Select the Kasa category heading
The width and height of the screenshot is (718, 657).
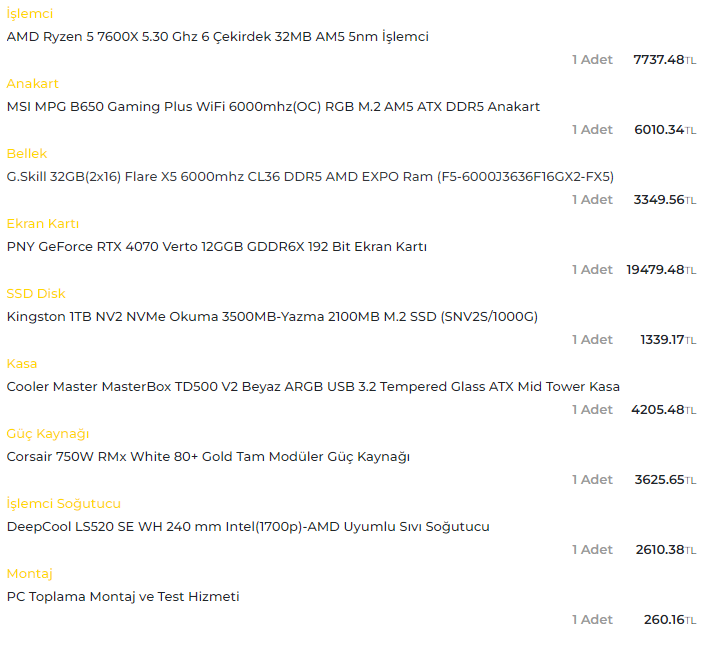point(22,364)
